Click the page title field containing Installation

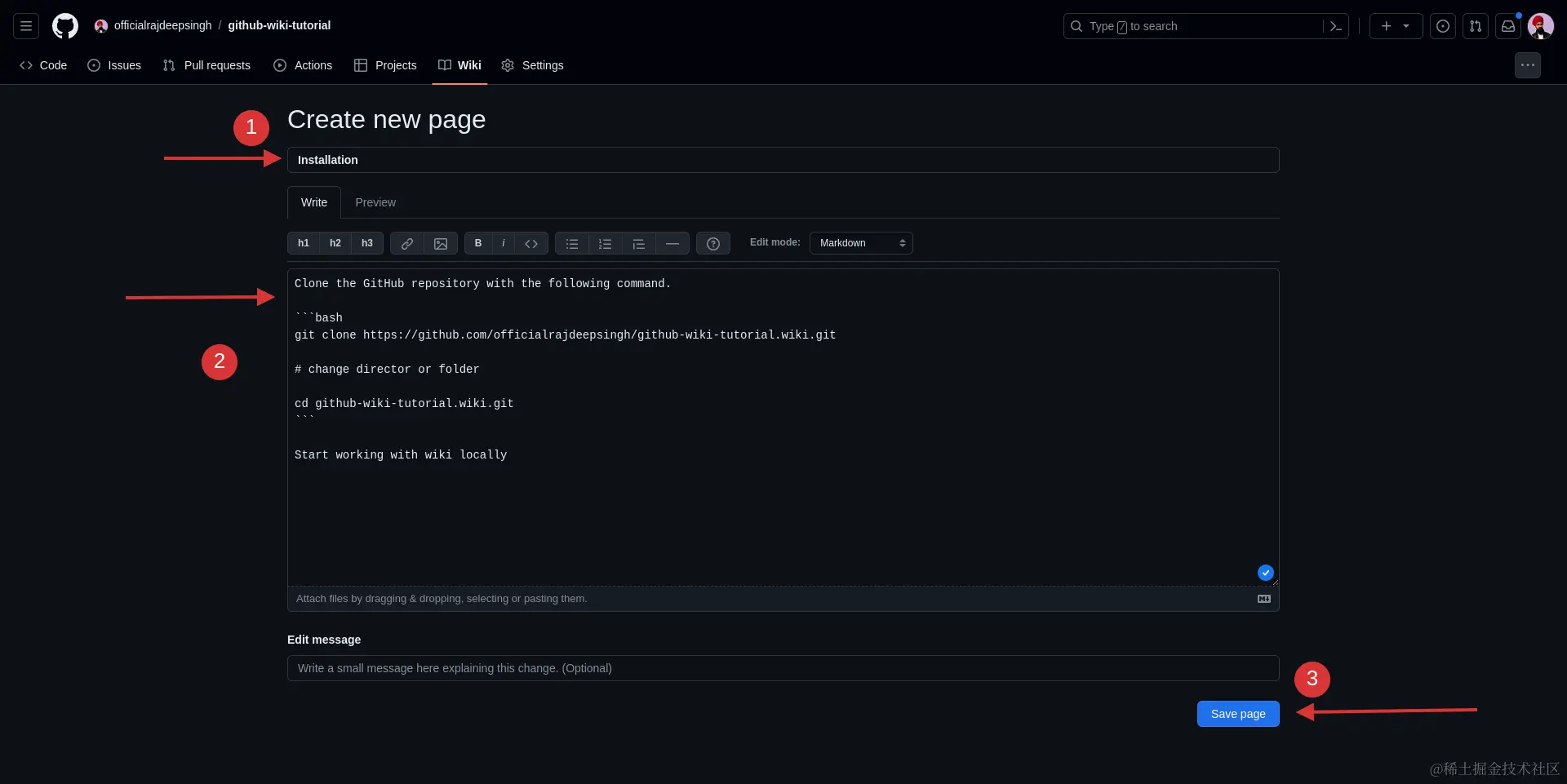point(783,160)
